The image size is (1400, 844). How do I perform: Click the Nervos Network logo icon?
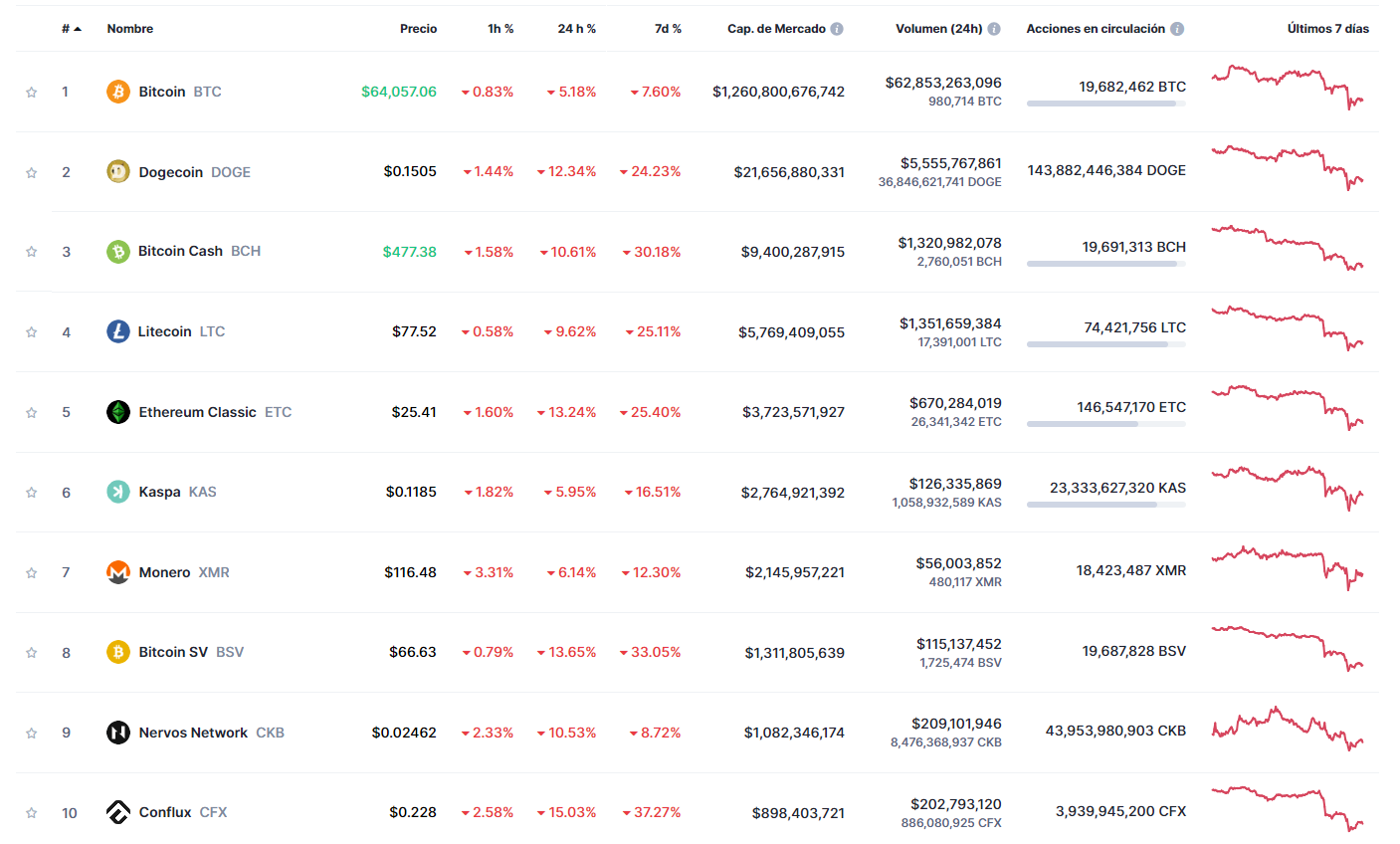[118, 733]
